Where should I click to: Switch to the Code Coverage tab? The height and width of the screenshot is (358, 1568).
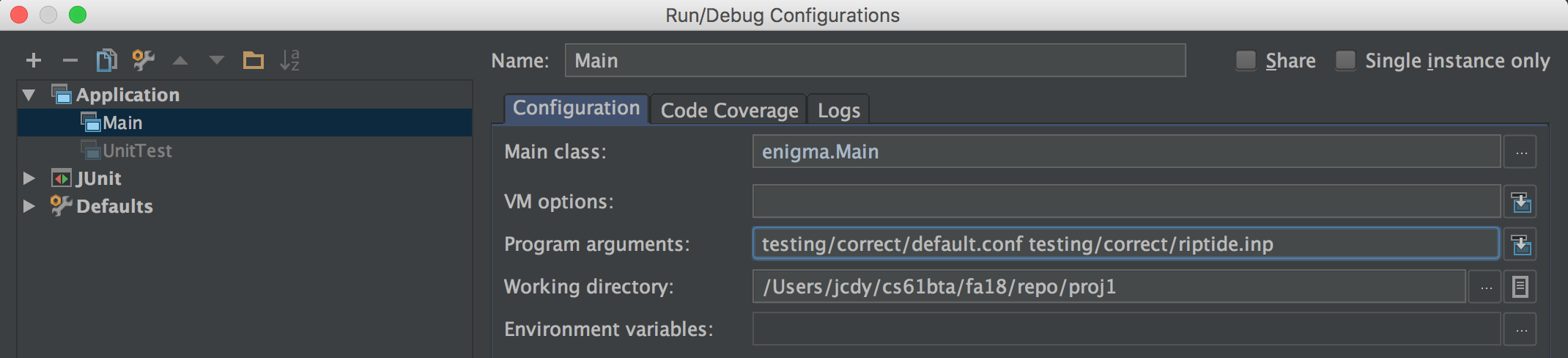729,110
